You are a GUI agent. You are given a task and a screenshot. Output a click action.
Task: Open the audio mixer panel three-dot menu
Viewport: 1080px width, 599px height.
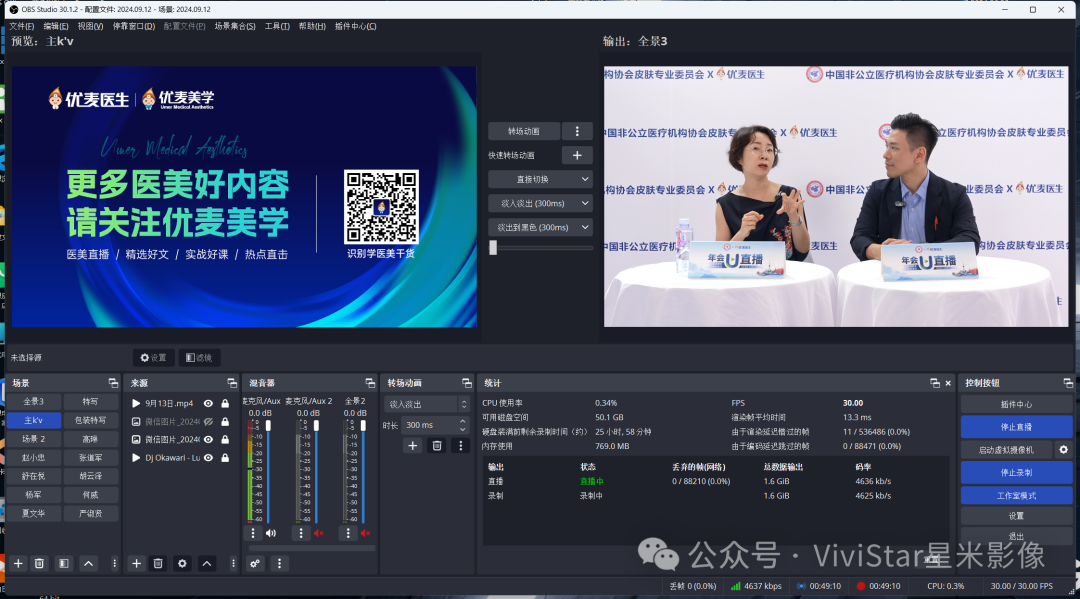coord(279,563)
